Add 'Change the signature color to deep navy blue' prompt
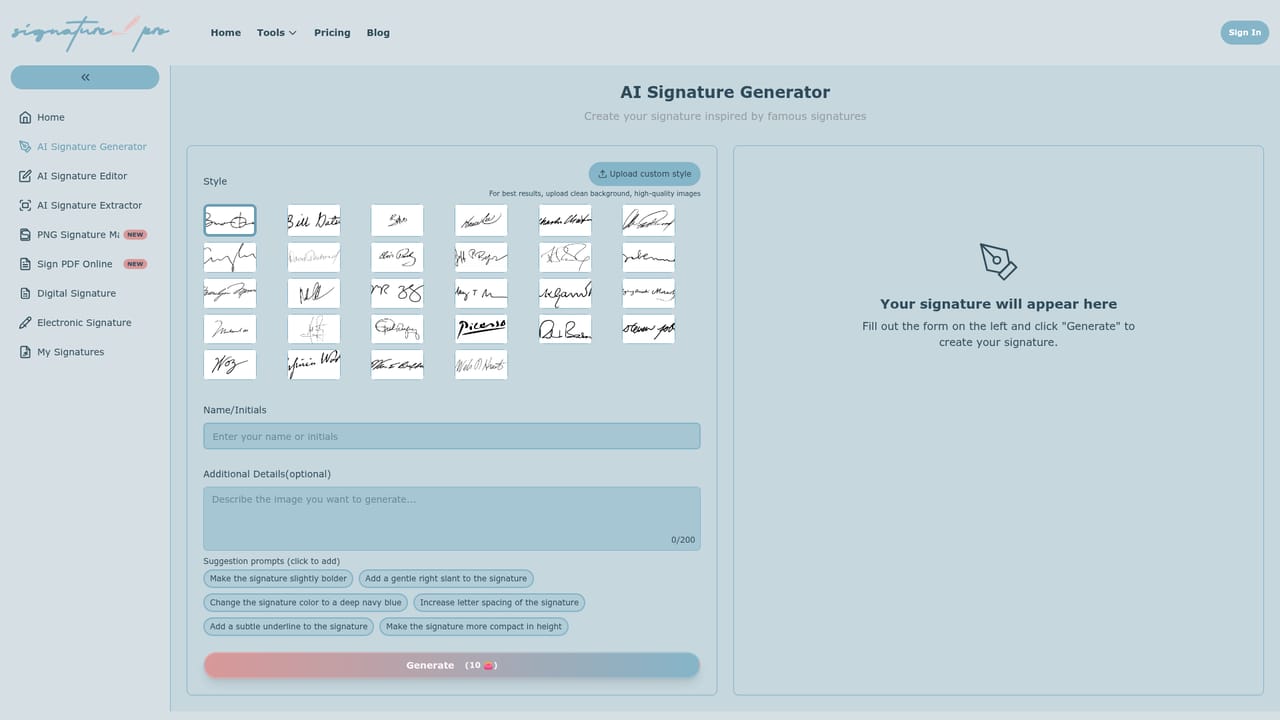 tap(305, 603)
